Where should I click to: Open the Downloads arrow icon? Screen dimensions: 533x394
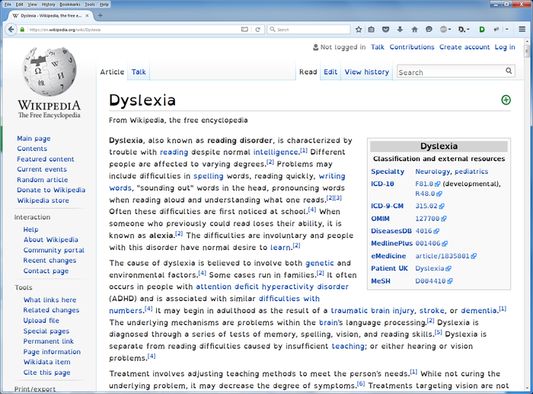tap(400, 30)
